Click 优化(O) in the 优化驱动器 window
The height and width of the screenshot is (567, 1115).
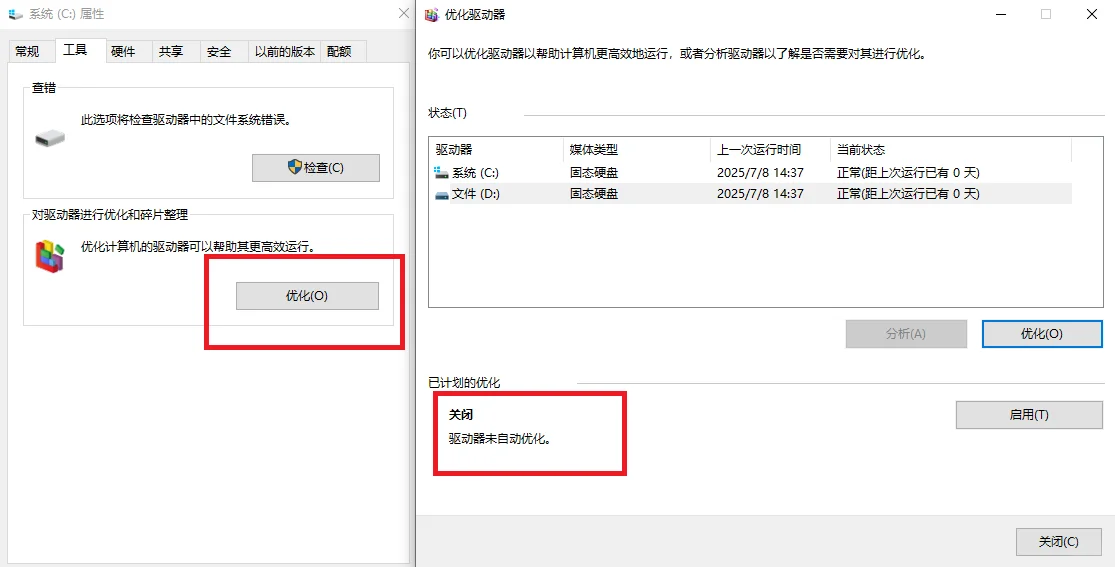tap(1042, 334)
